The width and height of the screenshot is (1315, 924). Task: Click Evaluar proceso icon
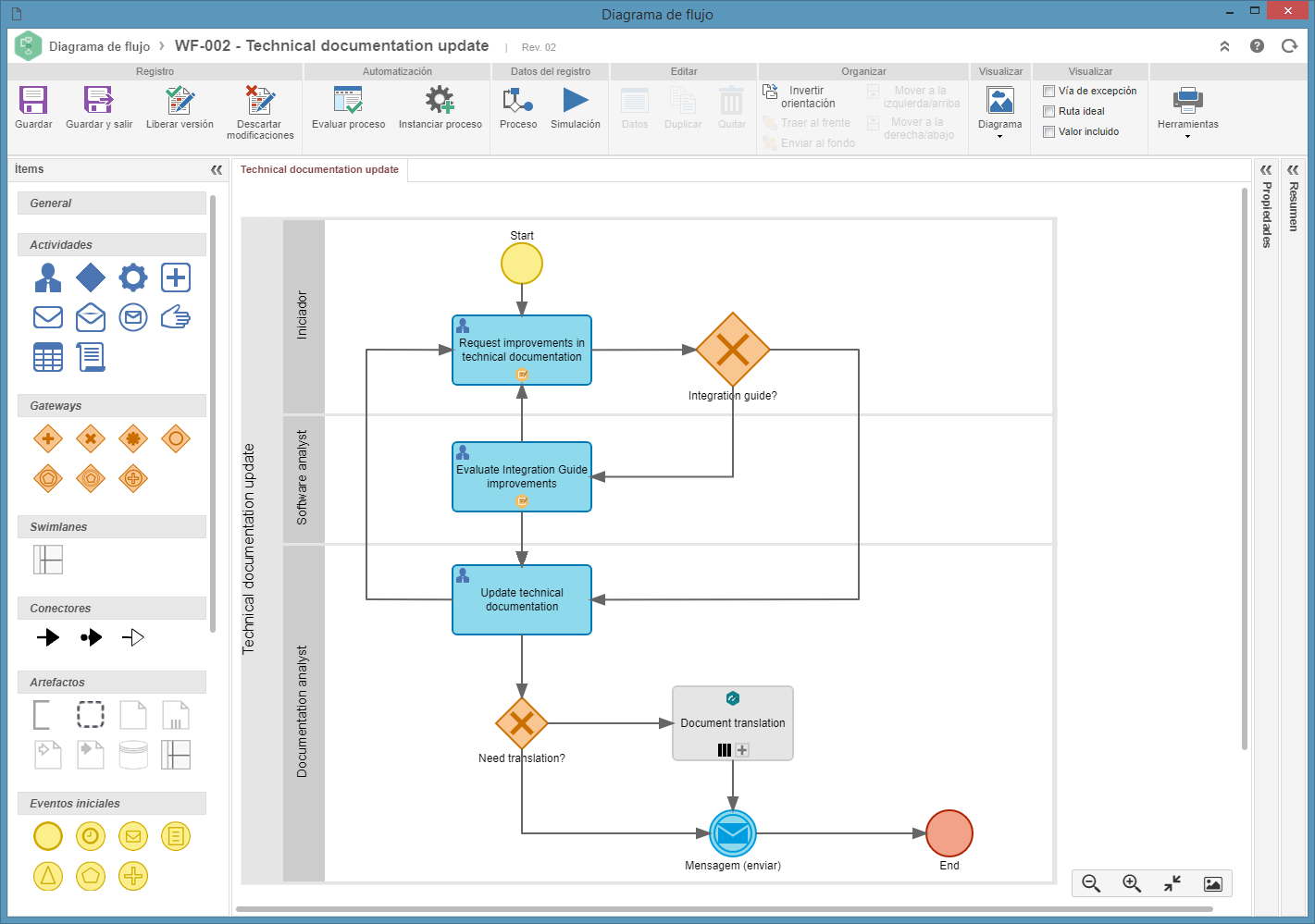tap(348, 100)
